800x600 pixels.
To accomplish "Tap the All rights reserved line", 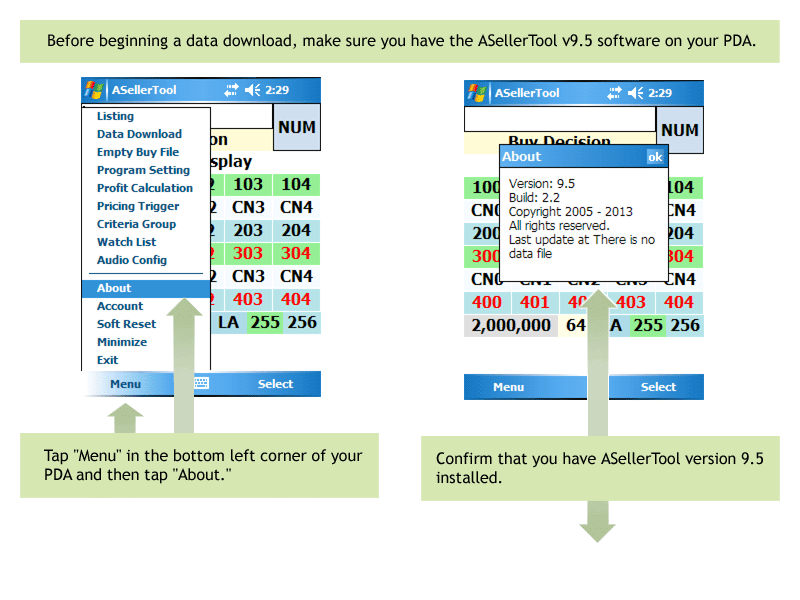I will [559, 226].
